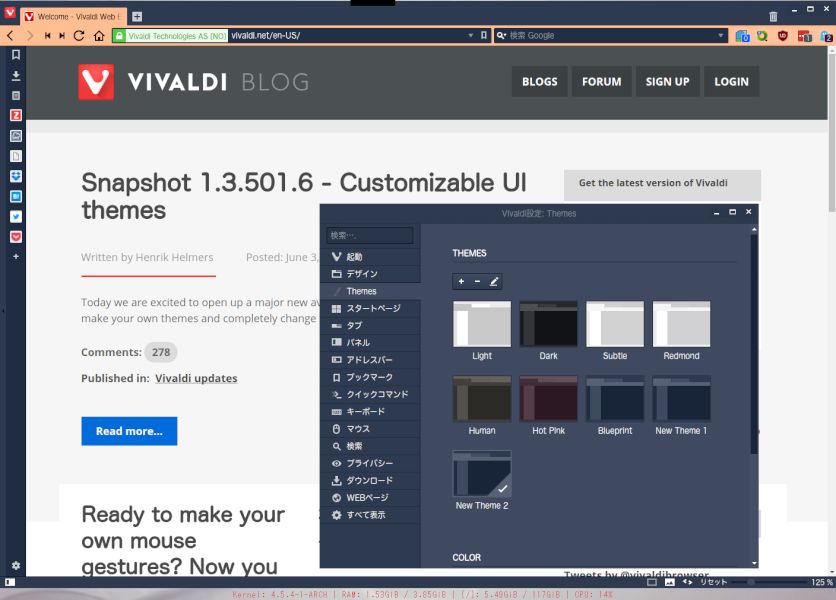The height and width of the screenshot is (600, 836).
Task: Go forward to next page
Action: coord(30,36)
